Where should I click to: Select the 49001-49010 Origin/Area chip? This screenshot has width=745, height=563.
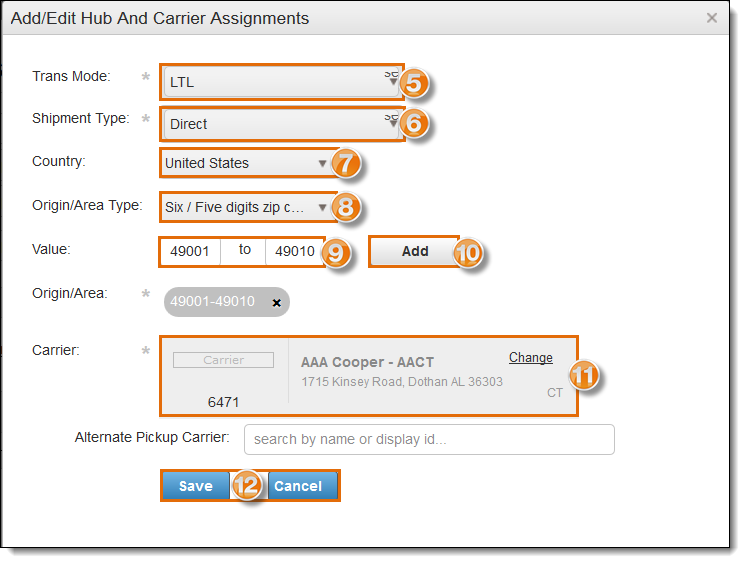point(213,301)
